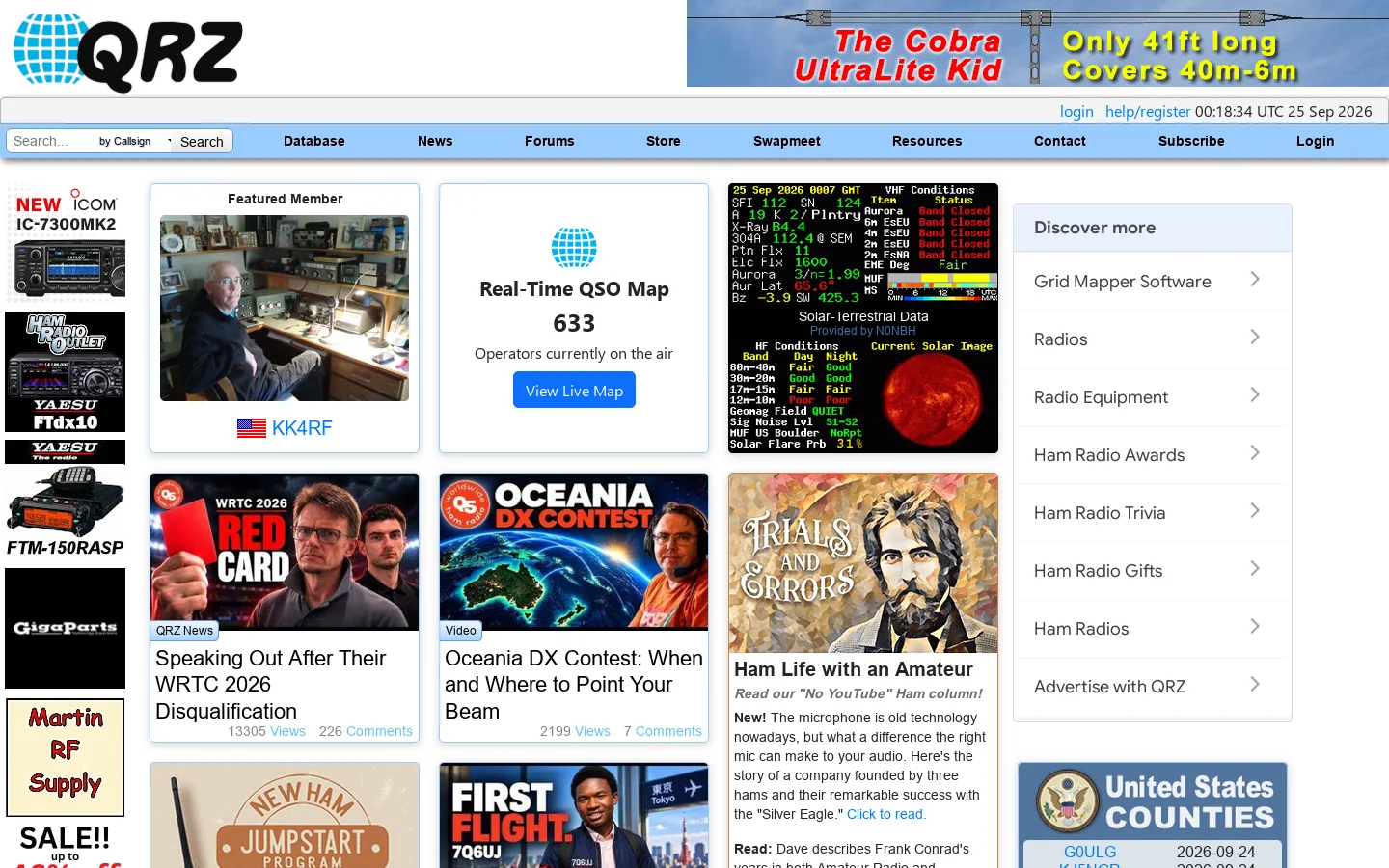Open the 226 Comments link
Screen dimensions: 1389x868
tap(366, 731)
